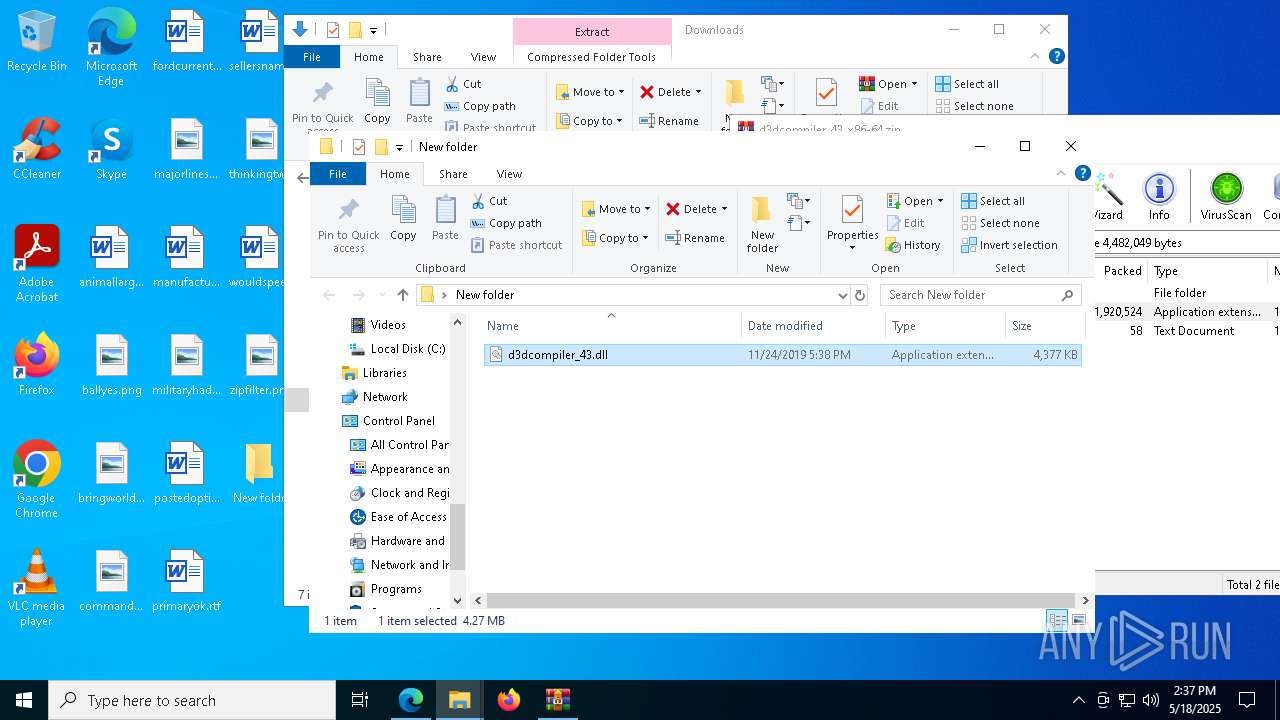The width and height of the screenshot is (1280, 720).
Task: Click navigation pane vertical scrollbar
Action: (x=458, y=535)
